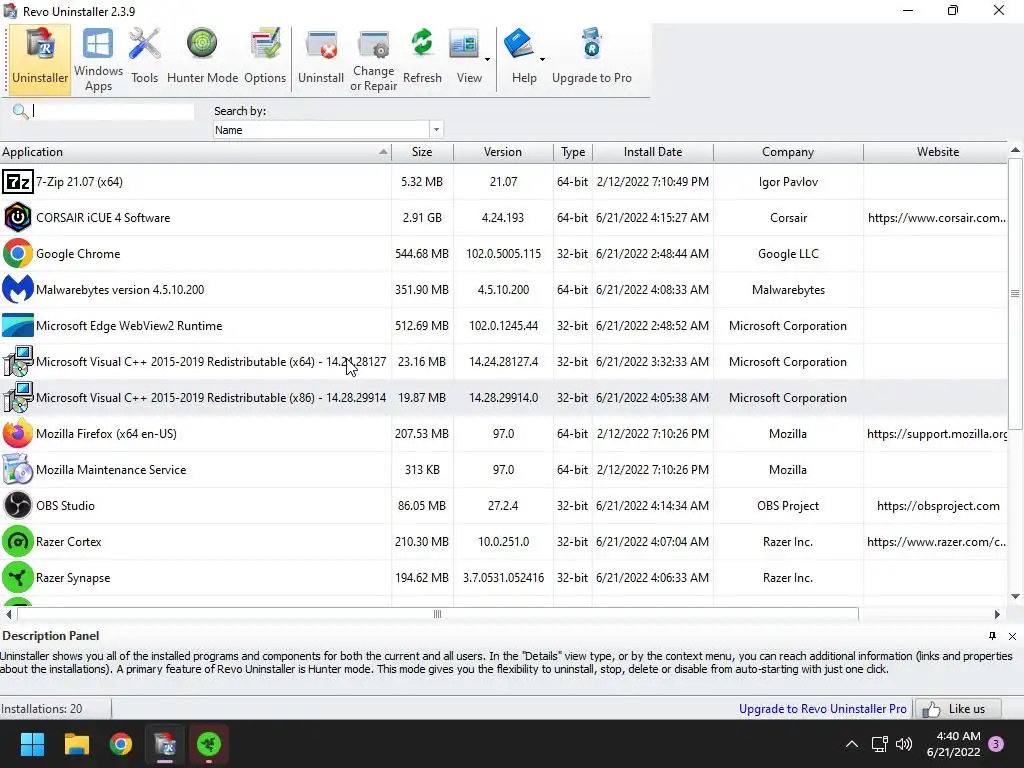Click inside the search input field

tap(112, 111)
